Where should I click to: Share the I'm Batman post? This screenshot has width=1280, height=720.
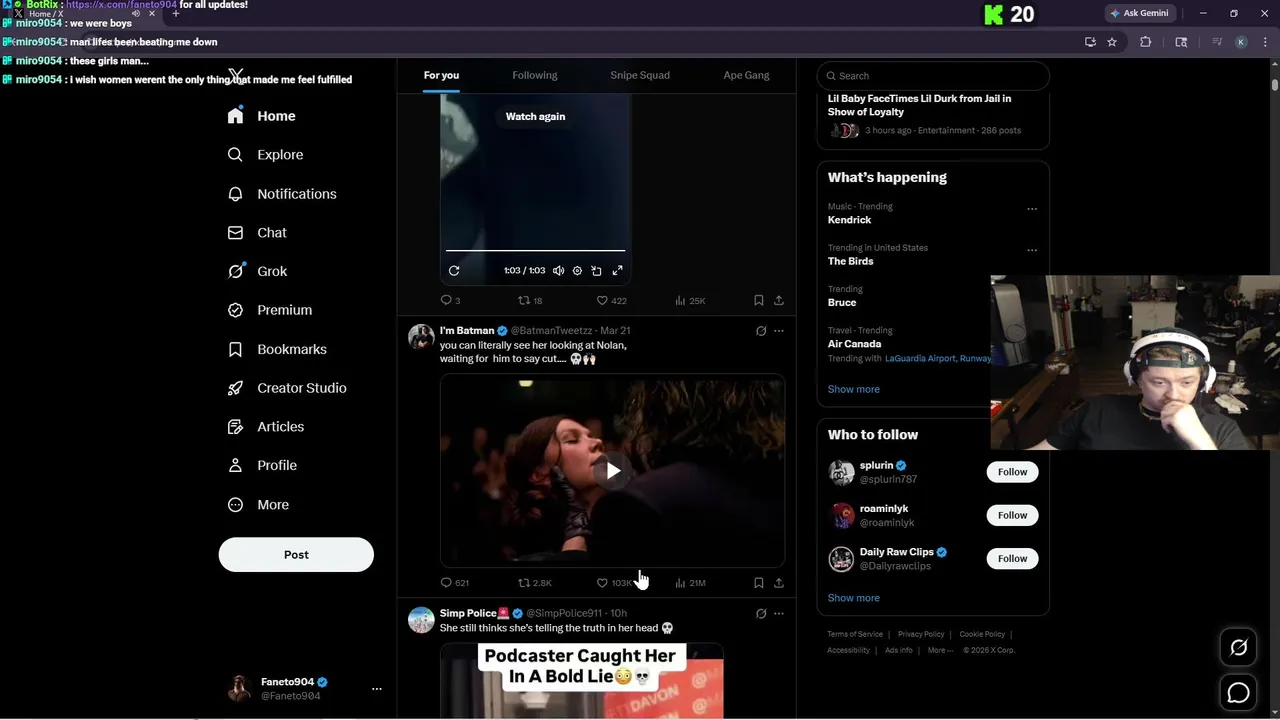[x=779, y=583]
